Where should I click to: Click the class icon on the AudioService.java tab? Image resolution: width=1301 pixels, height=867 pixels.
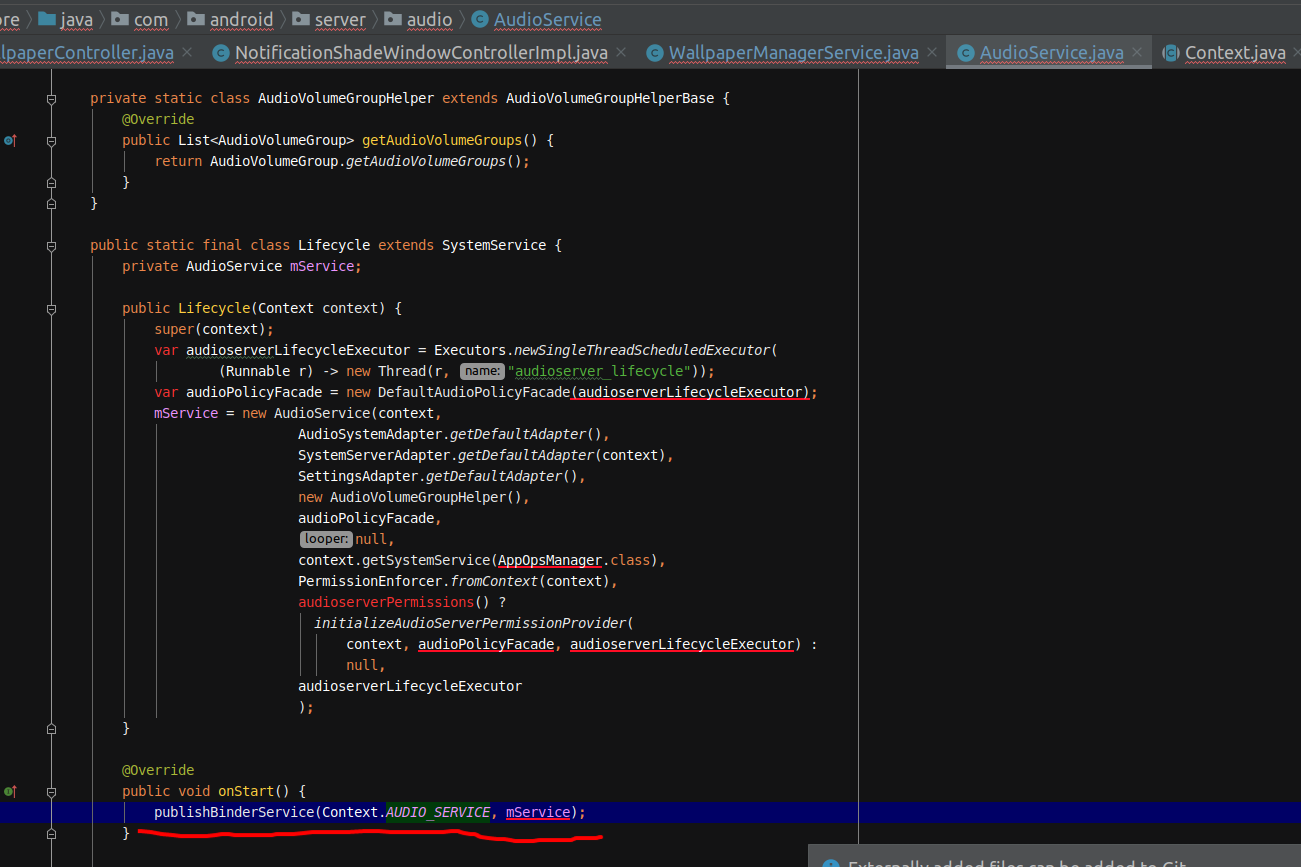click(x=966, y=53)
